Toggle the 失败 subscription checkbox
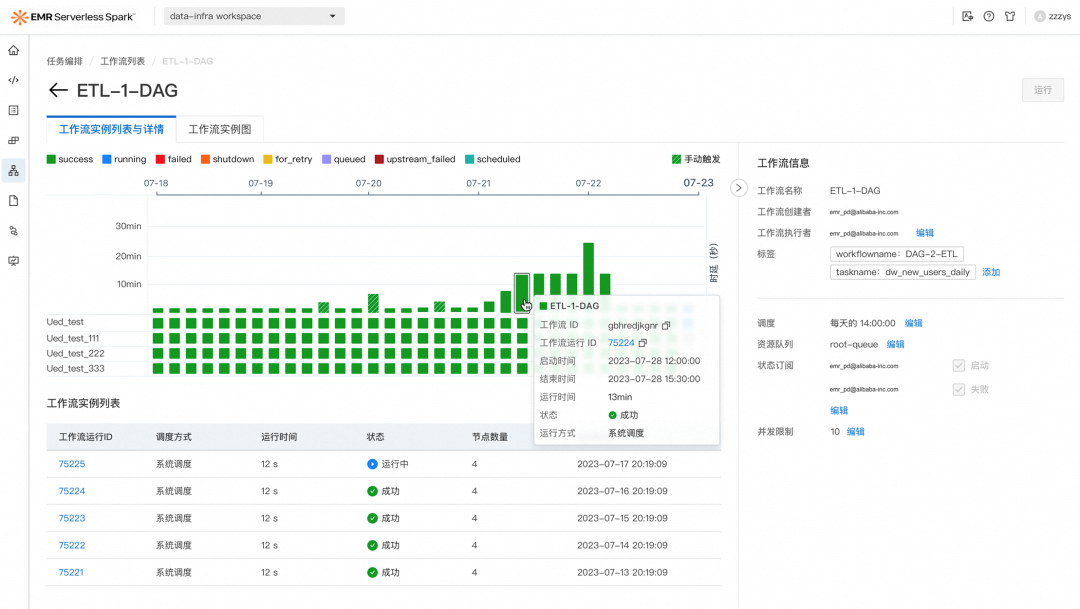The height and width of the screenshot is (609, 1080). tap(959, 389)
